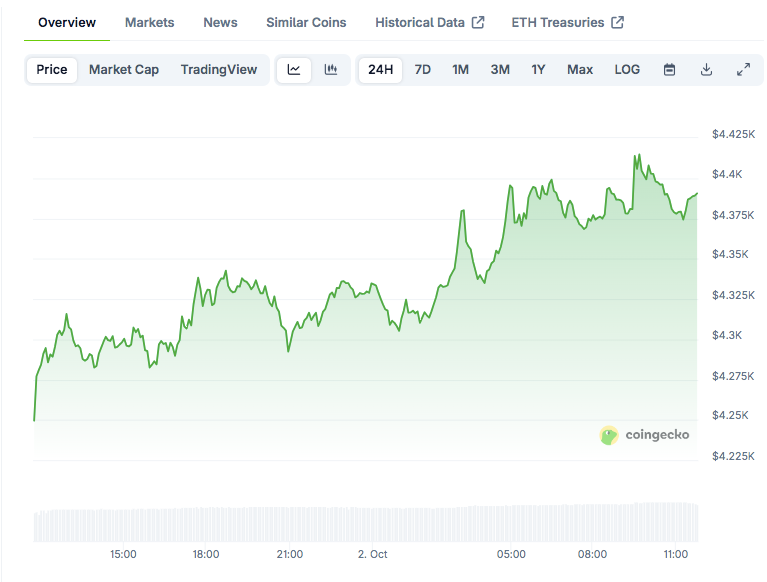This screenshot has height=582, width=767.
Task: Select the Price chart mode
Action: coord(52,70)
